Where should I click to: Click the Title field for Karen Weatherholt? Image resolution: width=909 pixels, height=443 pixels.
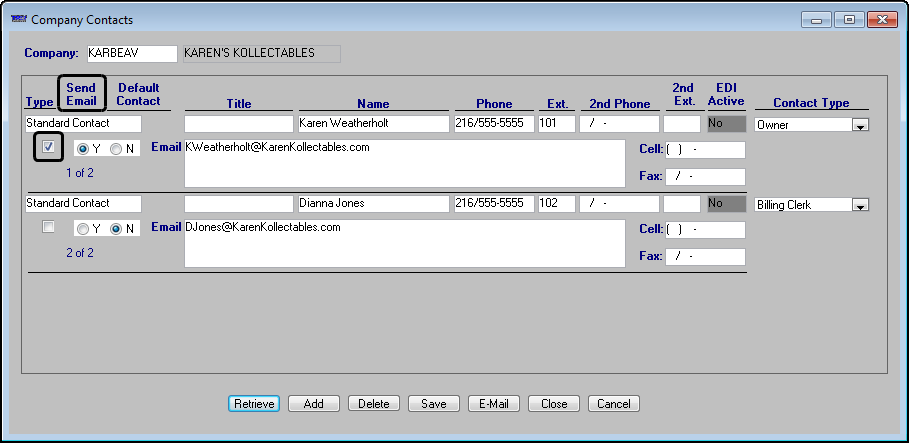[x=239, y=124]
